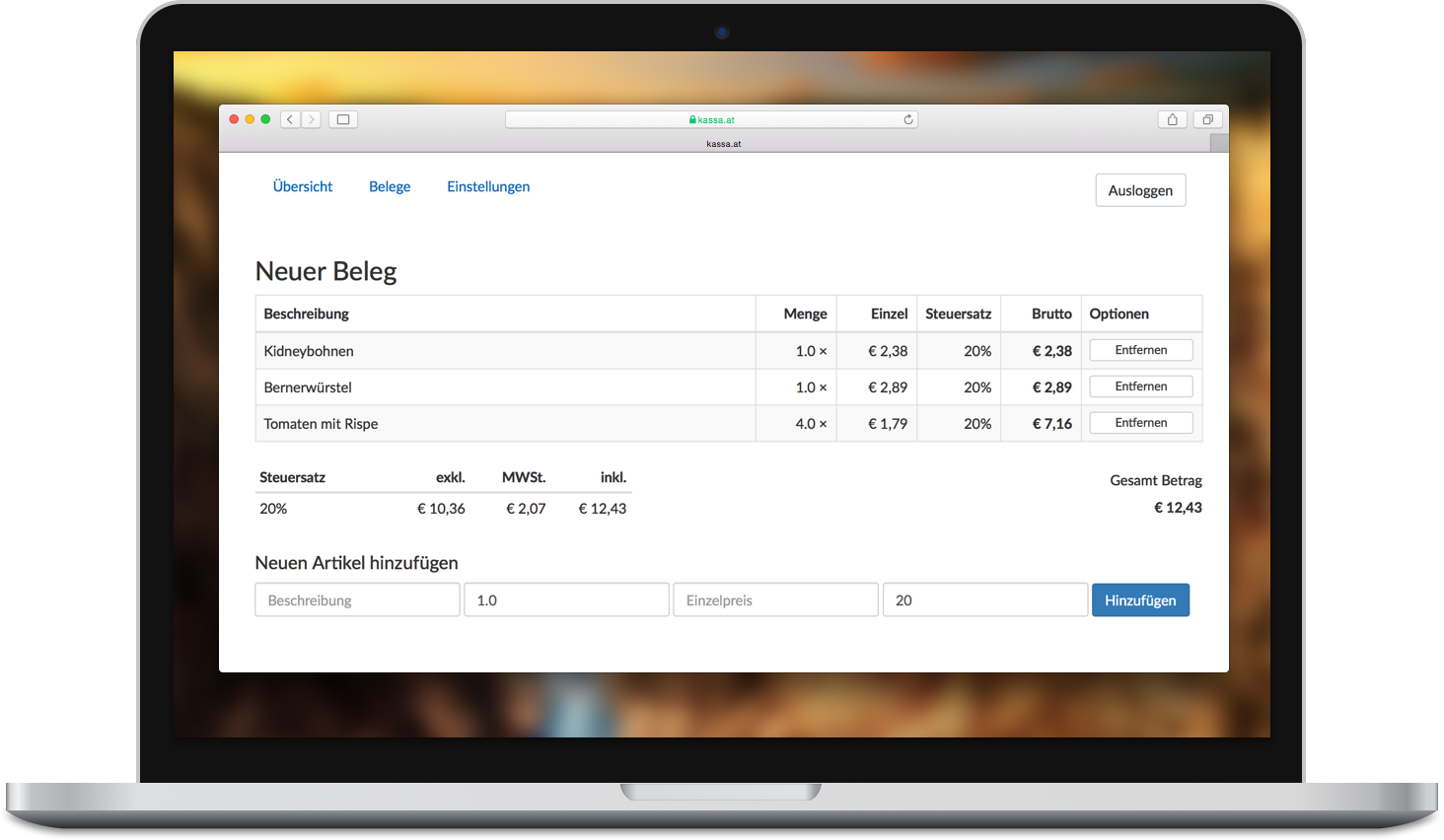The height and width of the screenshot is (840, 1444).
Task: Go to the Belege page
Action: pyautogui.click(x=390, y=186)
